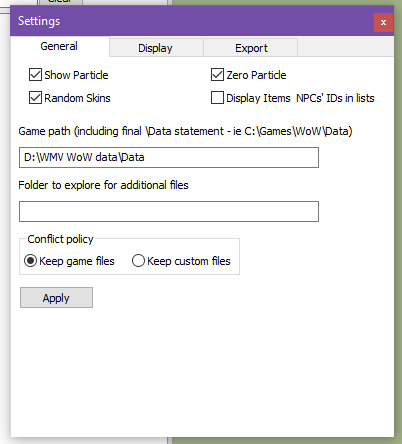402x444 pixels.
Task: Click the Folder to explore label text
Action: coord(103,185)
